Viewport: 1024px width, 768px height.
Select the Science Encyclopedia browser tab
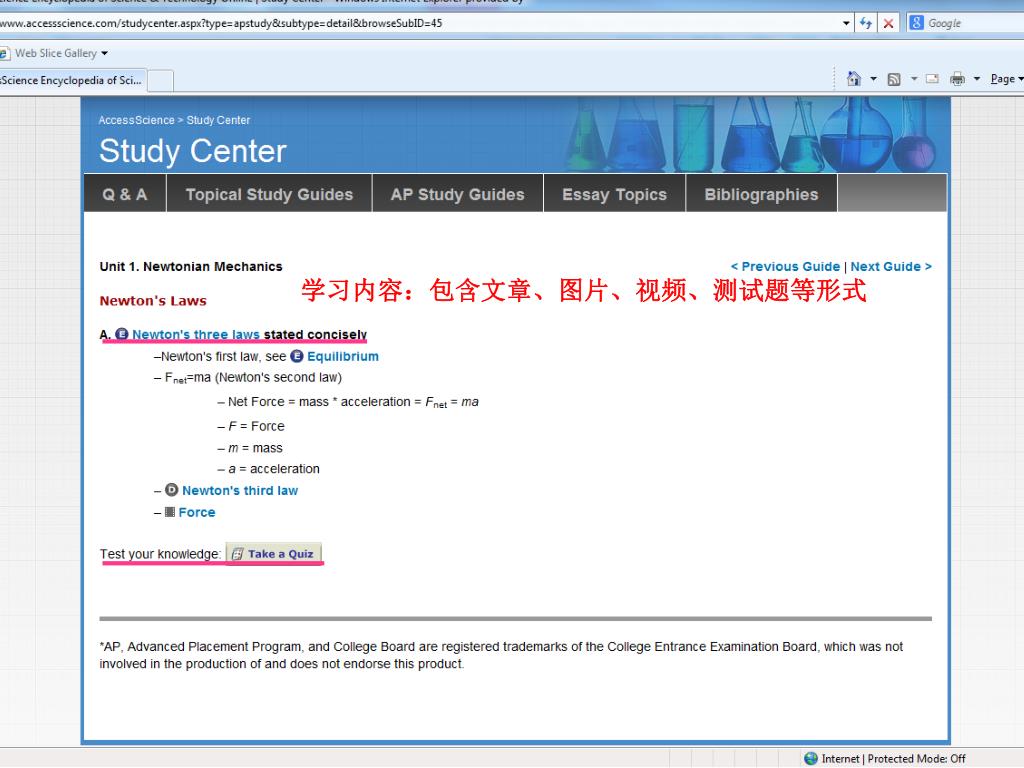[72, 80]
